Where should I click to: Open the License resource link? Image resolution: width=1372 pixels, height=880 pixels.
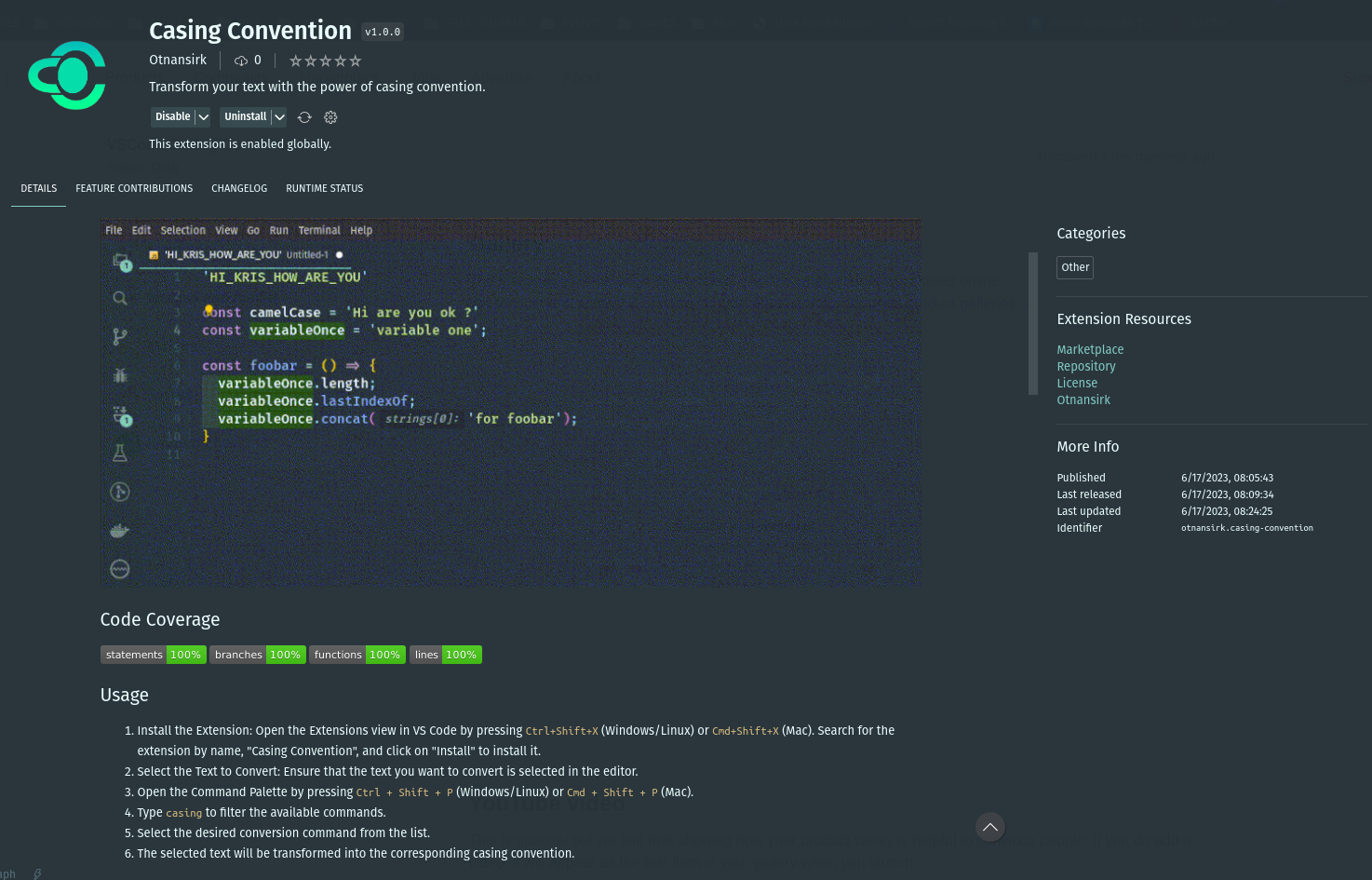pos(1077,383)
